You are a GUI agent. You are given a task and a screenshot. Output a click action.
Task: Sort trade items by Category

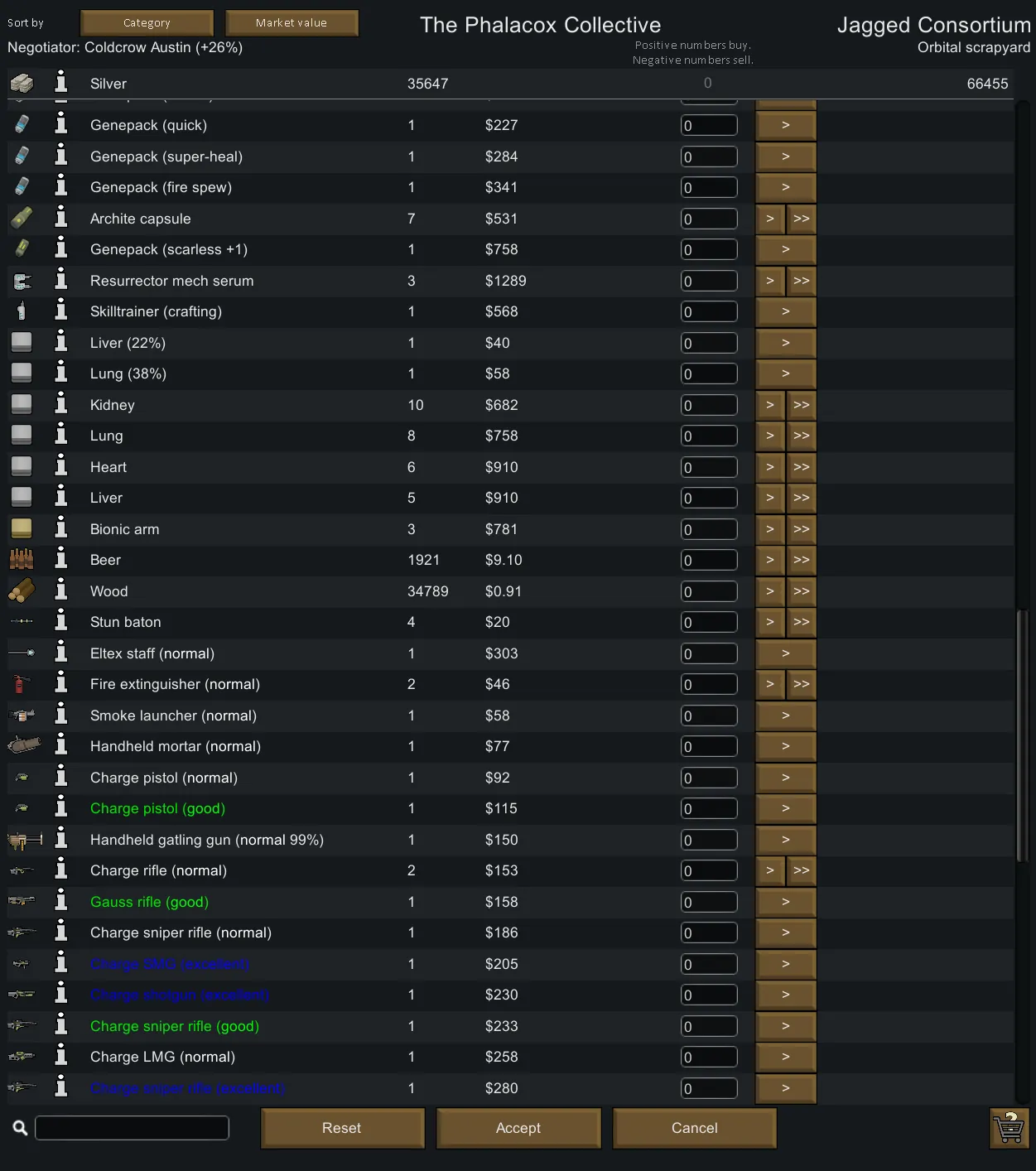(147, 23)
